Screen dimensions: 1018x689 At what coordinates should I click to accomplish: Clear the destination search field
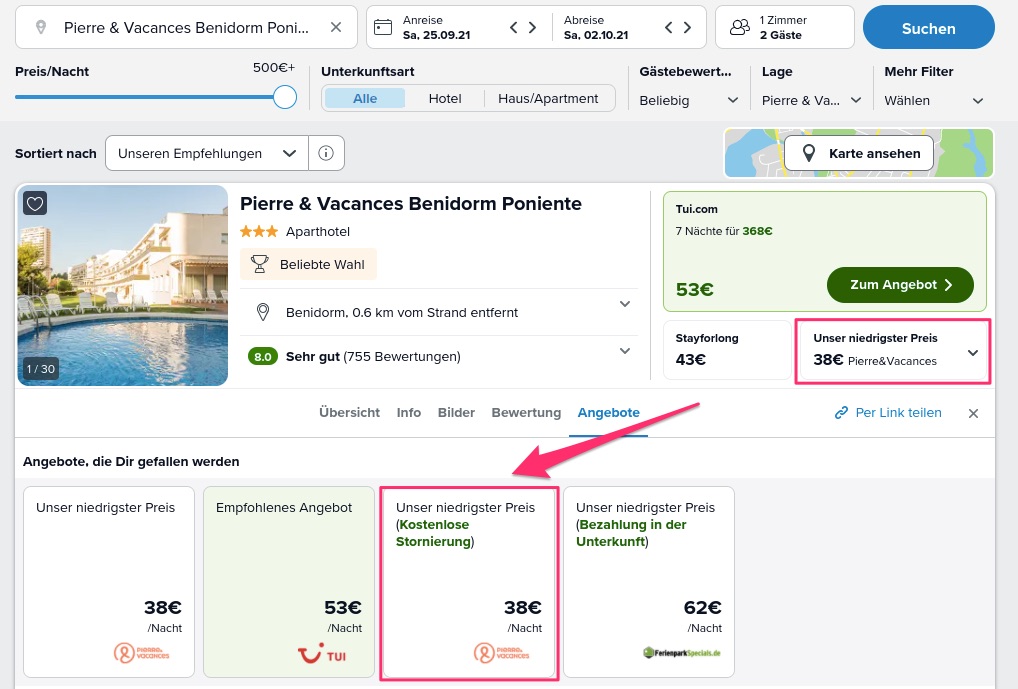336,27
